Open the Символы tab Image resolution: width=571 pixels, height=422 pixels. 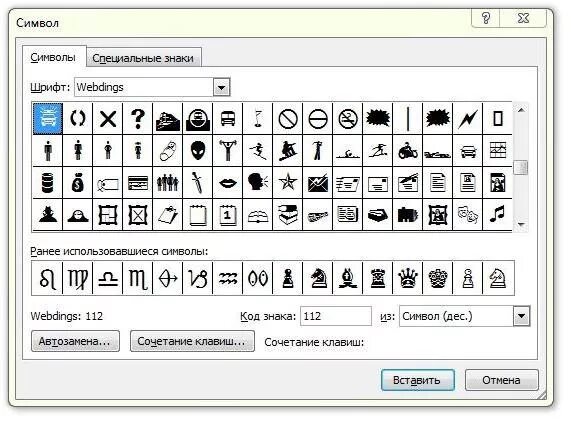[x=53, y=57]
